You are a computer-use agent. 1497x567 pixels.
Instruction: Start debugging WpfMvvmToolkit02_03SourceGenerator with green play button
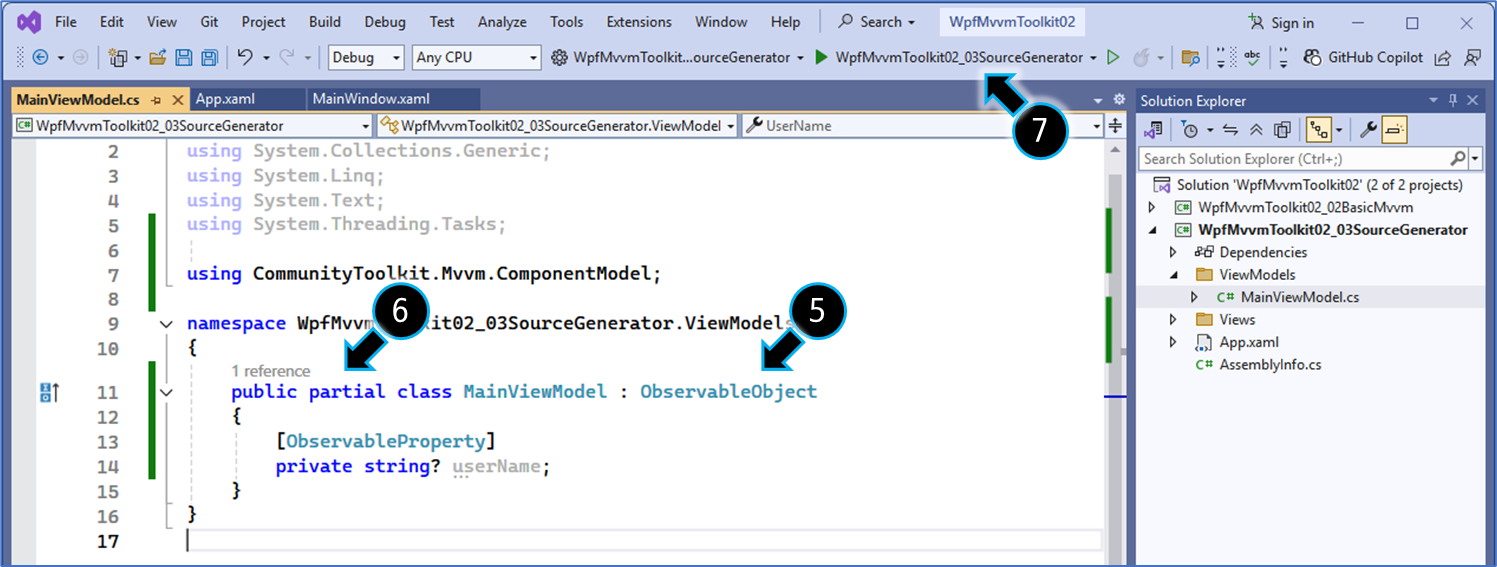tap(821, 58)
